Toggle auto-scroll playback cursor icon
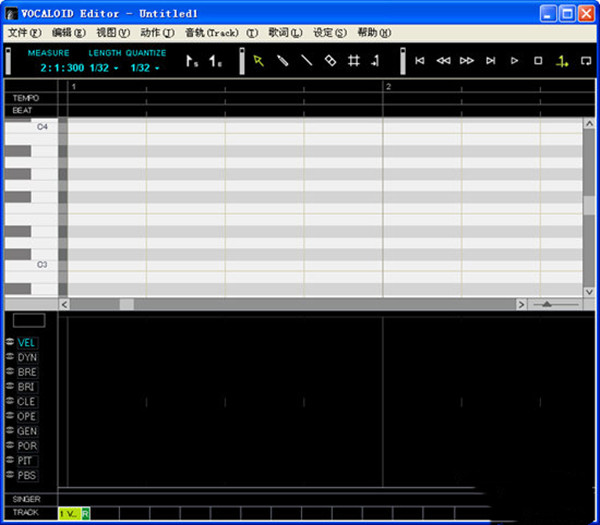Screen dimensions: 600x525 click(x=562, y=61)
